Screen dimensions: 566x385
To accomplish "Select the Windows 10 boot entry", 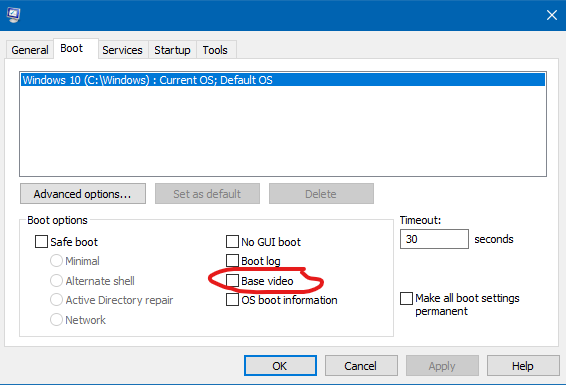I will click(283, 80).
